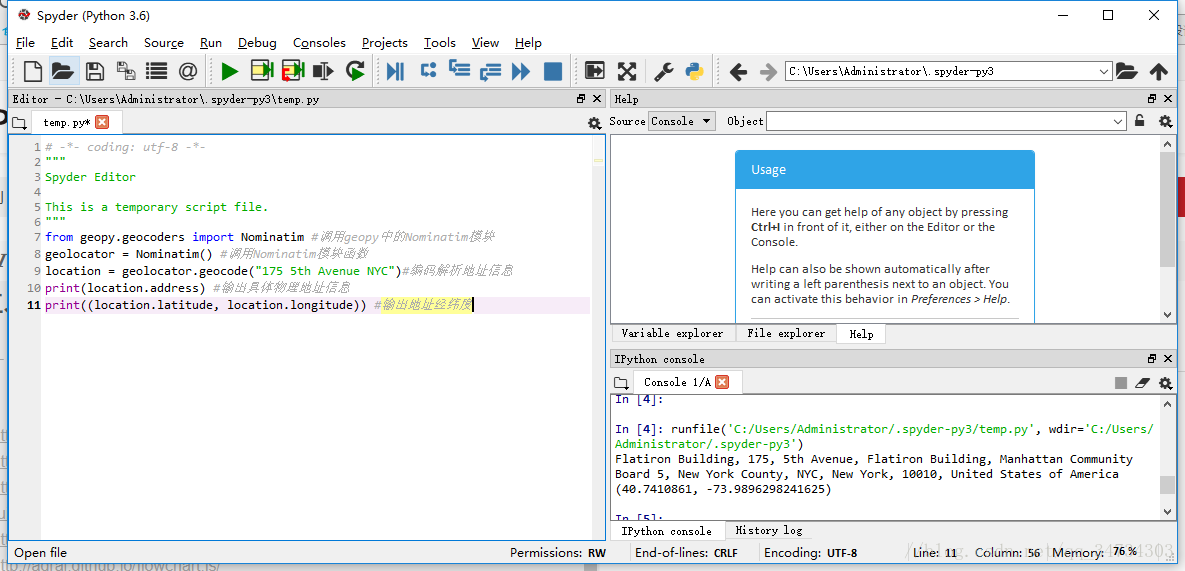Open the Help Source Console dropdown

(682, 121)
